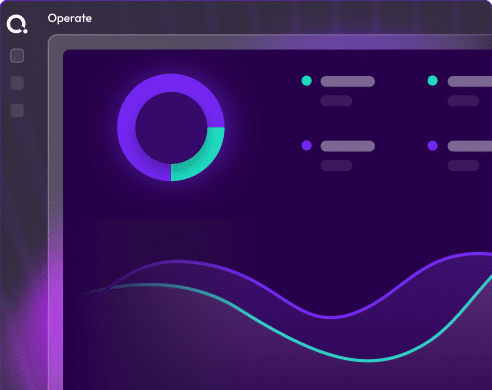This screenshot has height=390, width=492.
Task: Toggle the second teal legend dot at far right
Action: pos(433,81)
